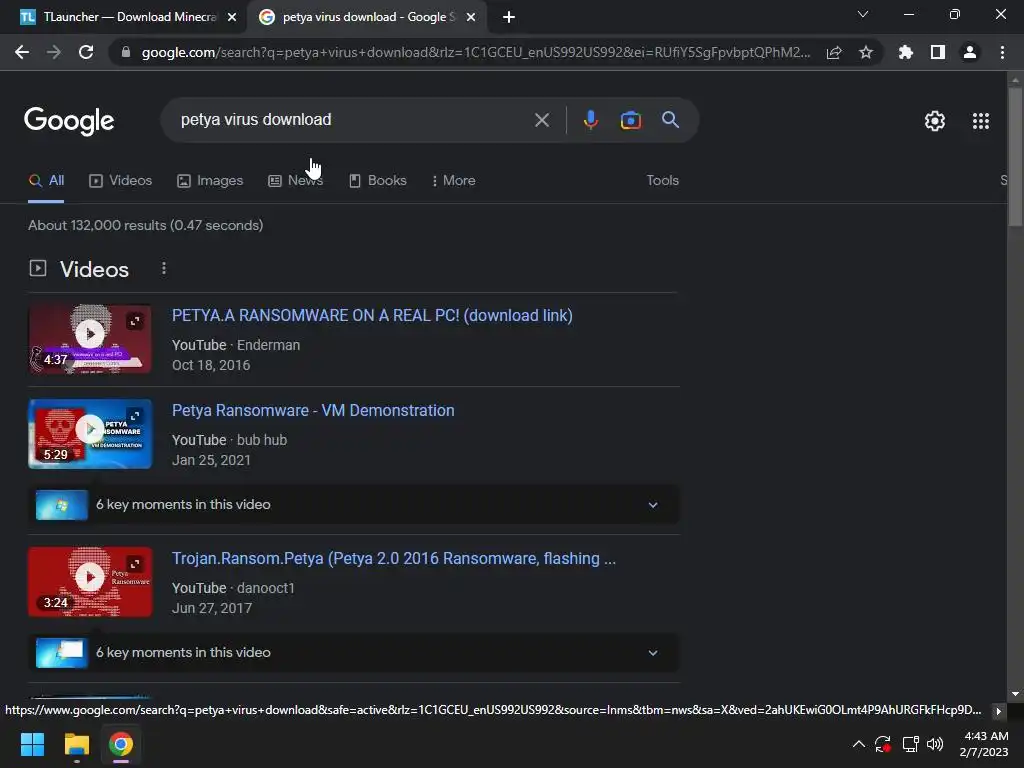This screenshot has height=768, width=1024.
Task: Switch to Books search tab
Action: pyautogui.click(x=377, y=181)
